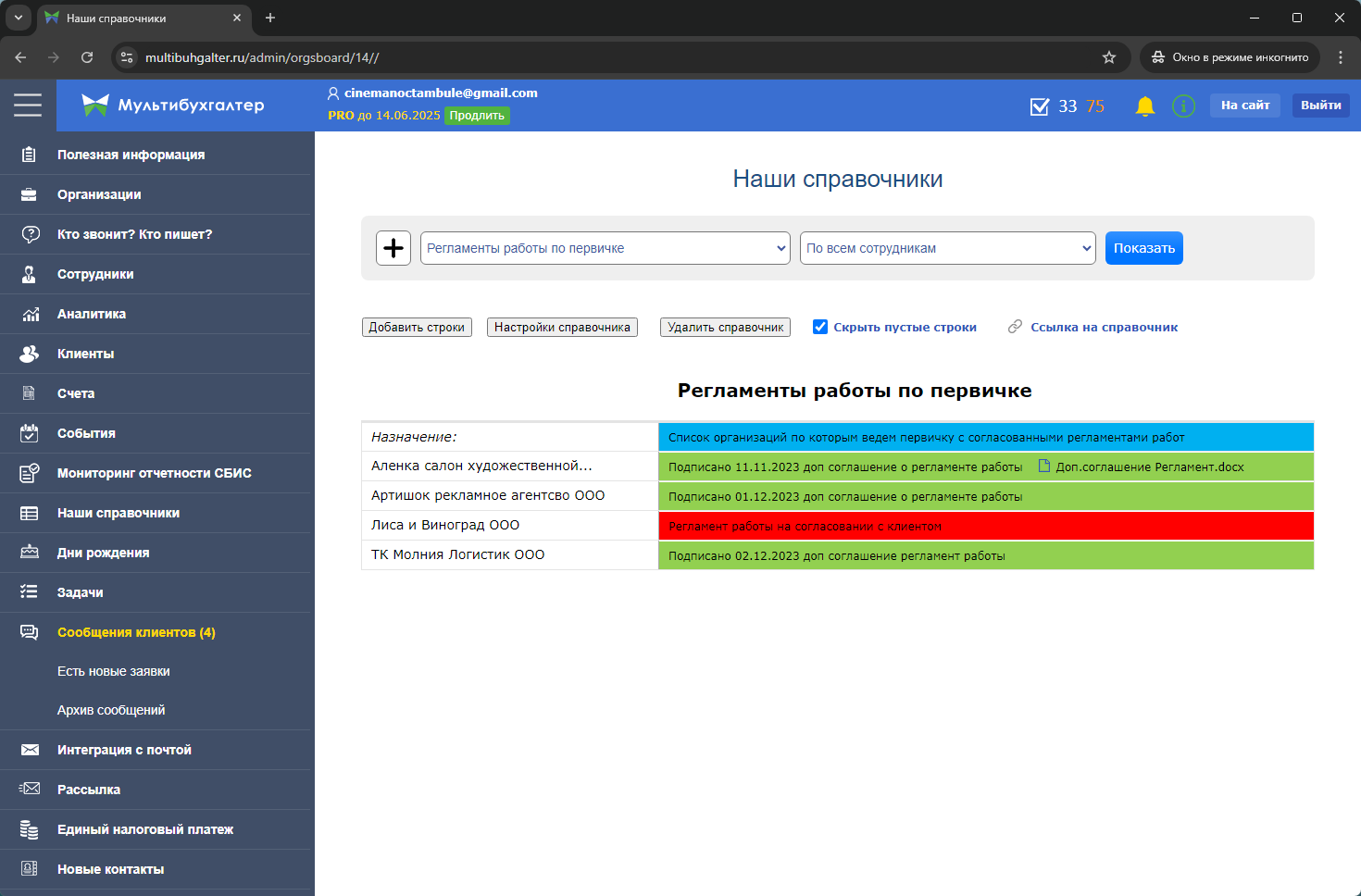The image size is (1361, 896).
Task: Click the plus icon to add a directory
Action: [393, 248]
